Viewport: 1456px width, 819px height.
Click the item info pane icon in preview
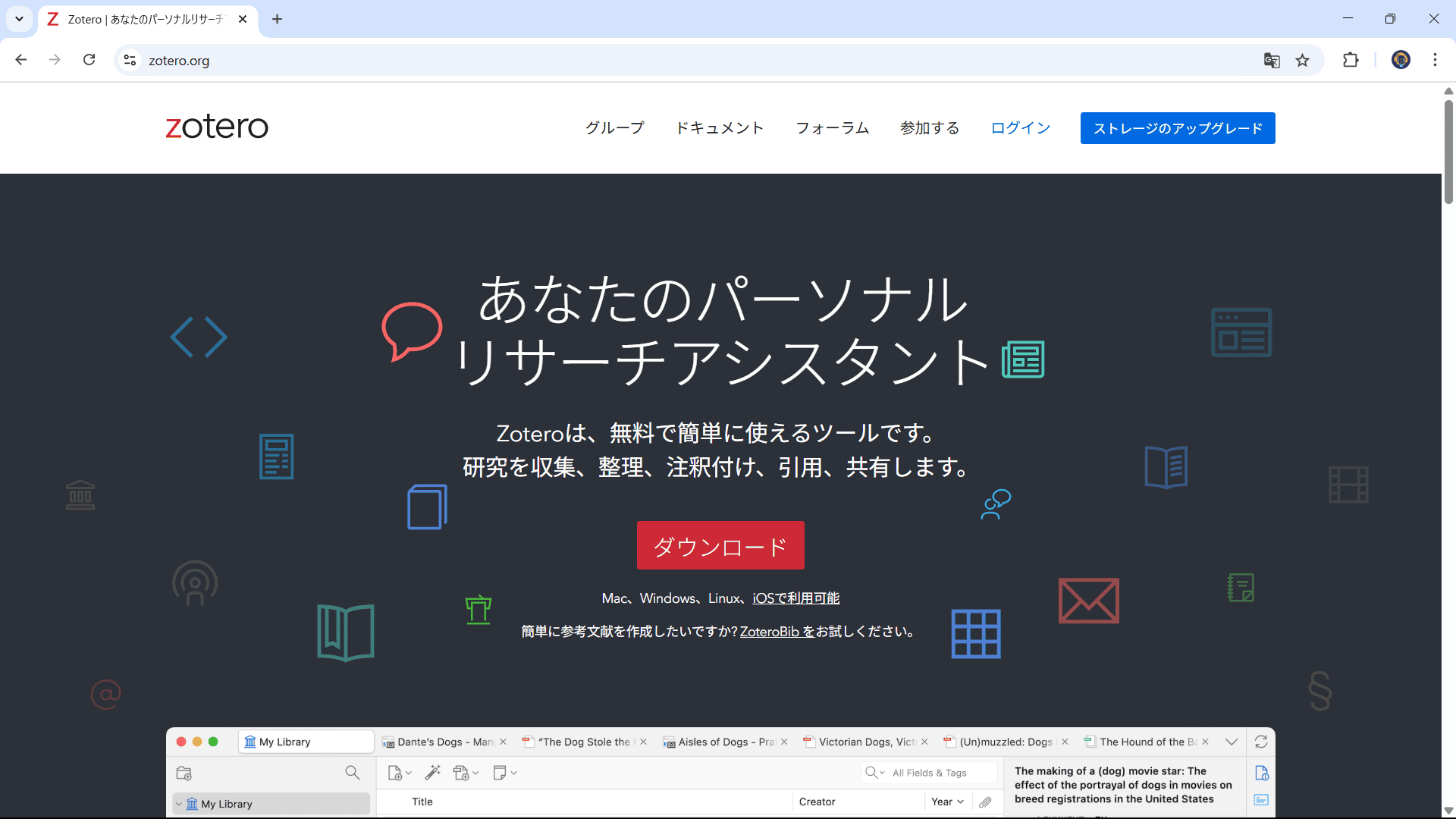1261,773
